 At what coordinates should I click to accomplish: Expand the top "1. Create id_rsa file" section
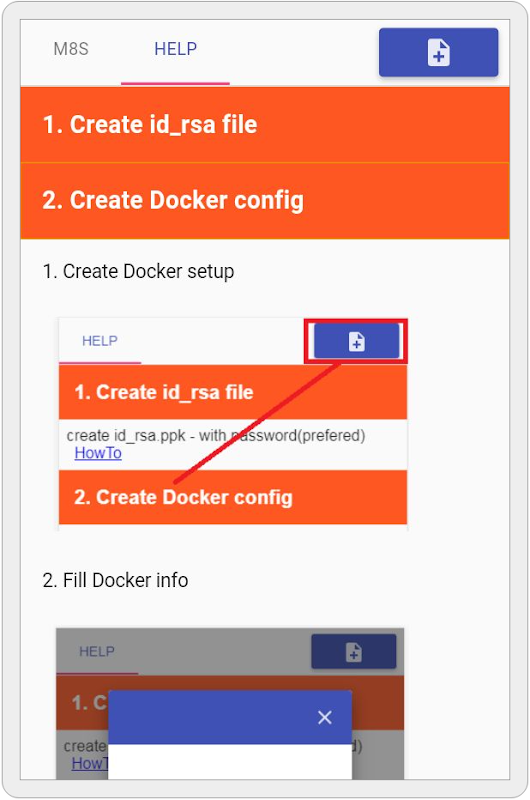click(x=265, y=124)
